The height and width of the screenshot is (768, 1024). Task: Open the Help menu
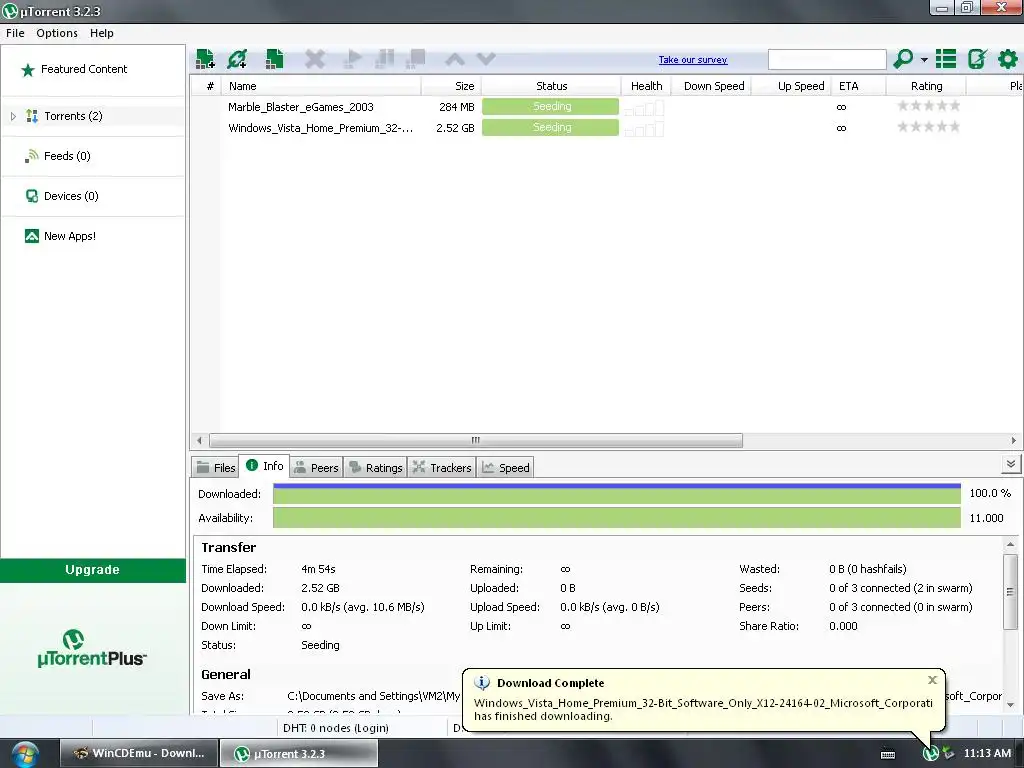coord(102,33)
